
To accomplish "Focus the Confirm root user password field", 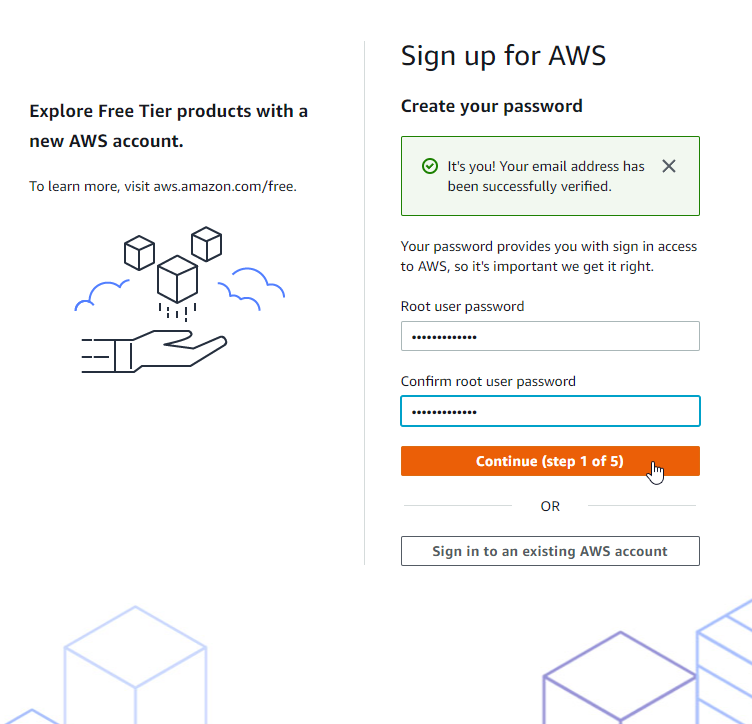I will pyautogui.click(x=550, y=411).
